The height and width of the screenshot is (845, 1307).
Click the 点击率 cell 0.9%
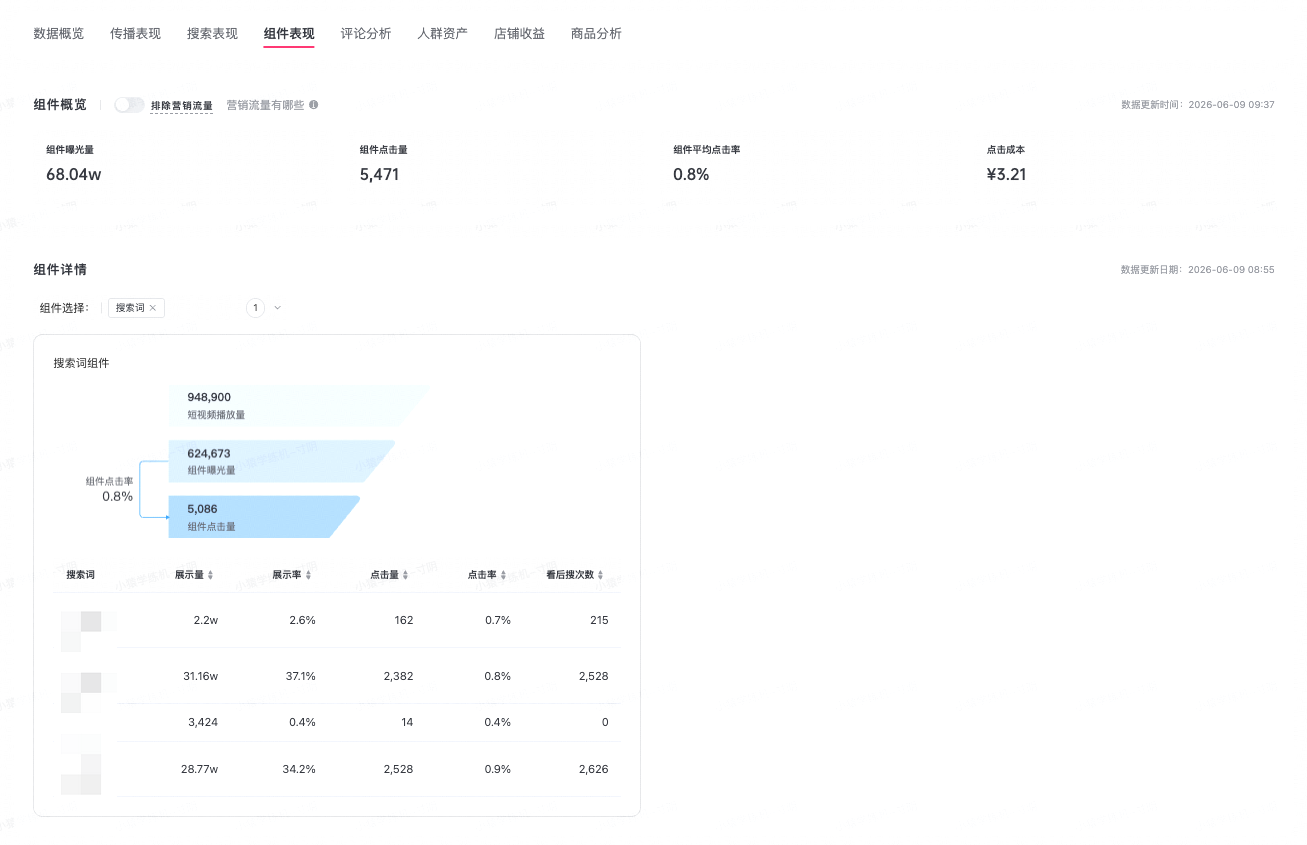[x=498, y=769]
